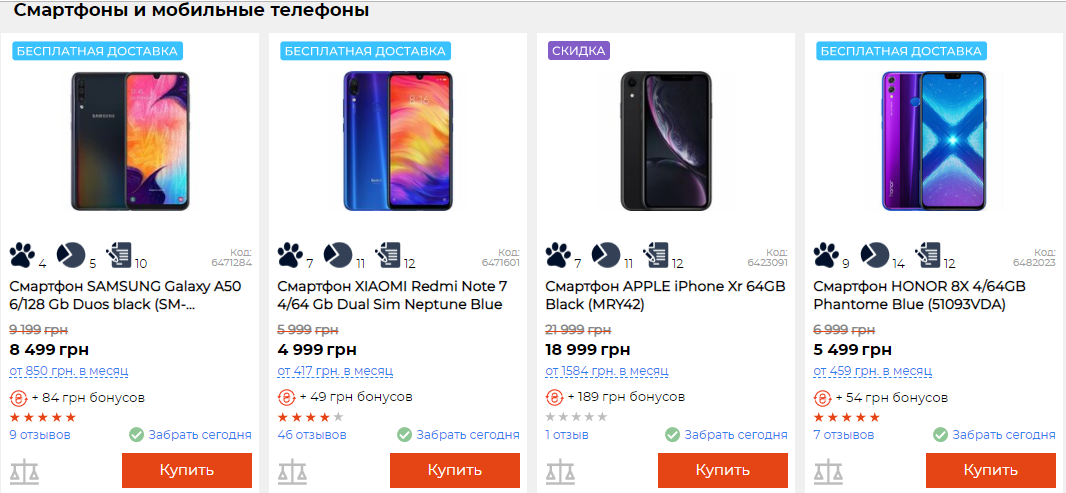Open 'от 1584 грн. в месяц' installment offer
The width and height of the screenshot is (1066, 493).
pos(606,371)
